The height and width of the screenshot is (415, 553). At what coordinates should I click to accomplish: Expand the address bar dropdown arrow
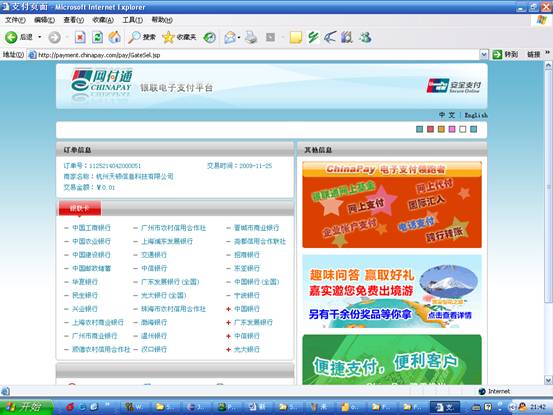coord(484,55)
